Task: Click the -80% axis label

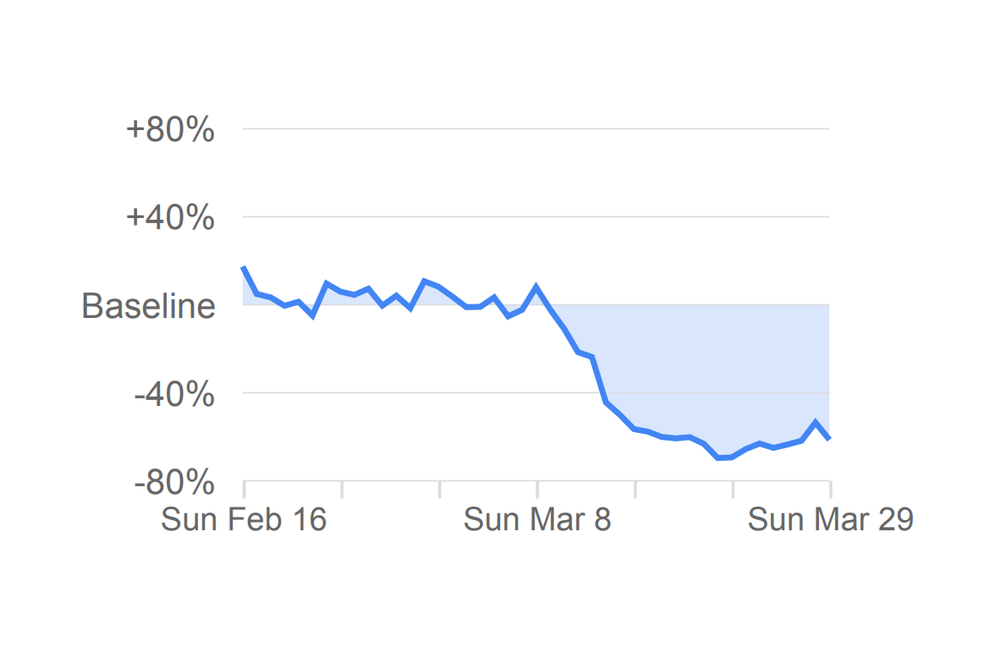Action: click(x=174, y=483)
